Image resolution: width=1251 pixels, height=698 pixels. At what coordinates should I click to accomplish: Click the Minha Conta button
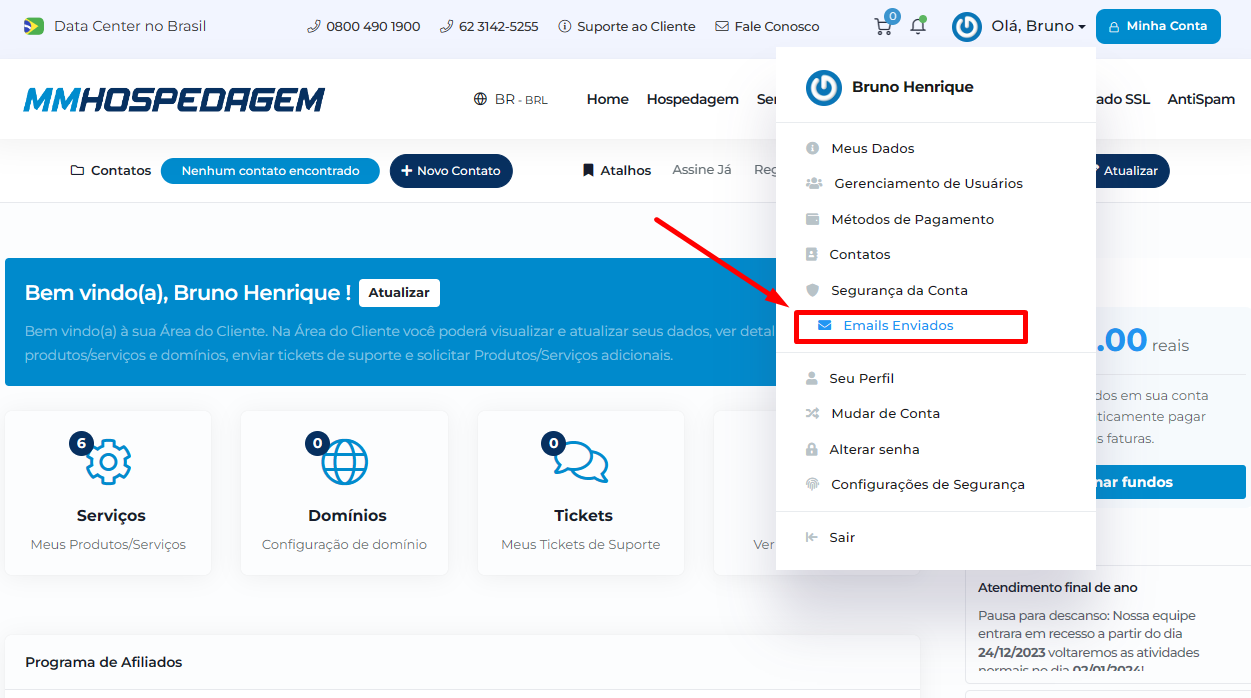1158,26
